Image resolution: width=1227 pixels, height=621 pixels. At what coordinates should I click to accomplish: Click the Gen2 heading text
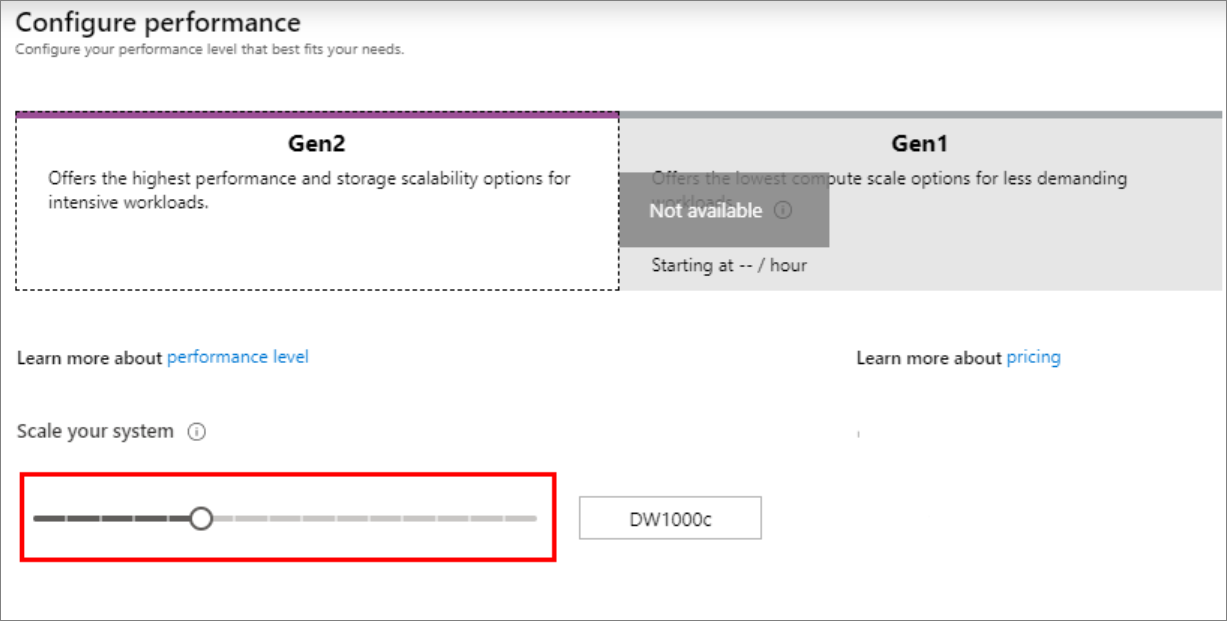(x=316, y=141)
